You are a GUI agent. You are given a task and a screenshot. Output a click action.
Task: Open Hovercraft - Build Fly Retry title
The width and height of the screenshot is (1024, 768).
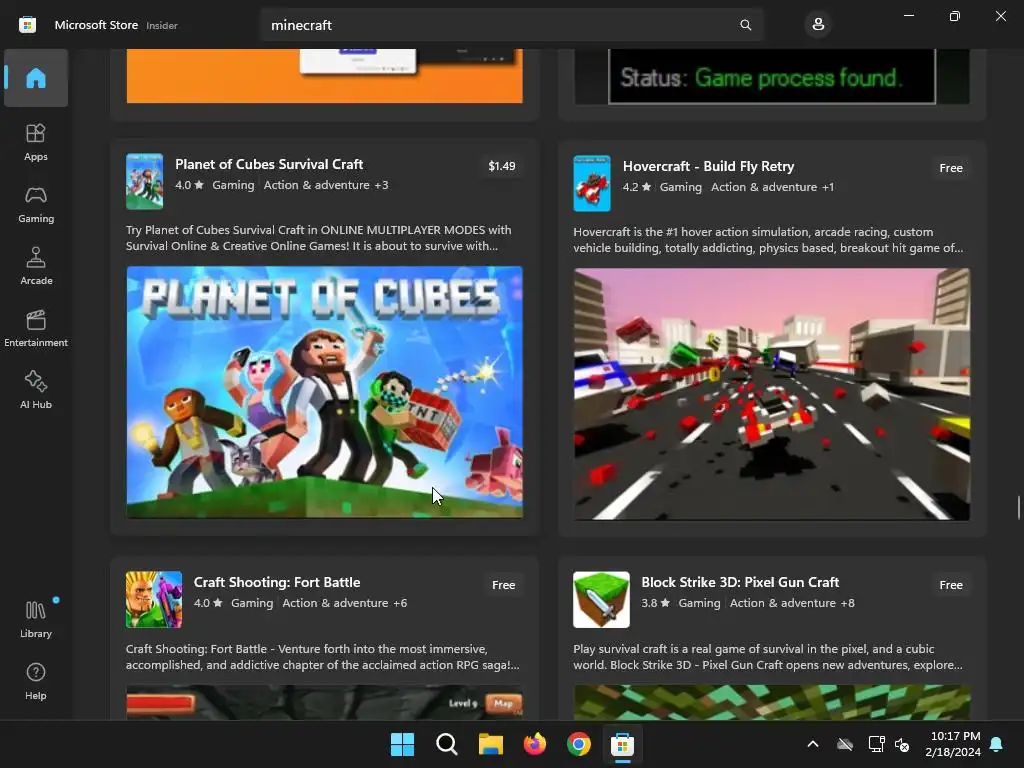click(x=709, y=167)
